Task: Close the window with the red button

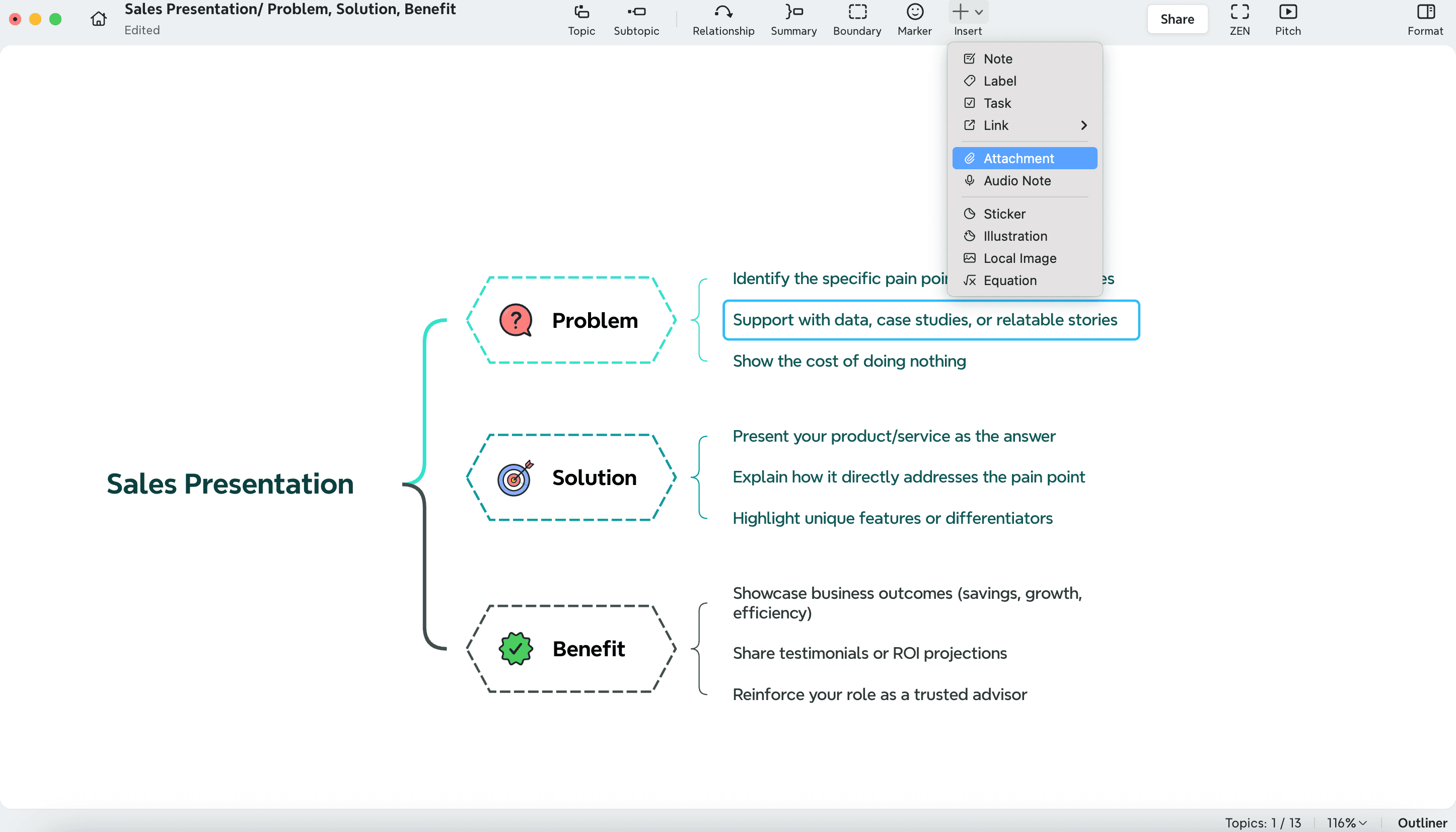Action: tap(16, 20)
